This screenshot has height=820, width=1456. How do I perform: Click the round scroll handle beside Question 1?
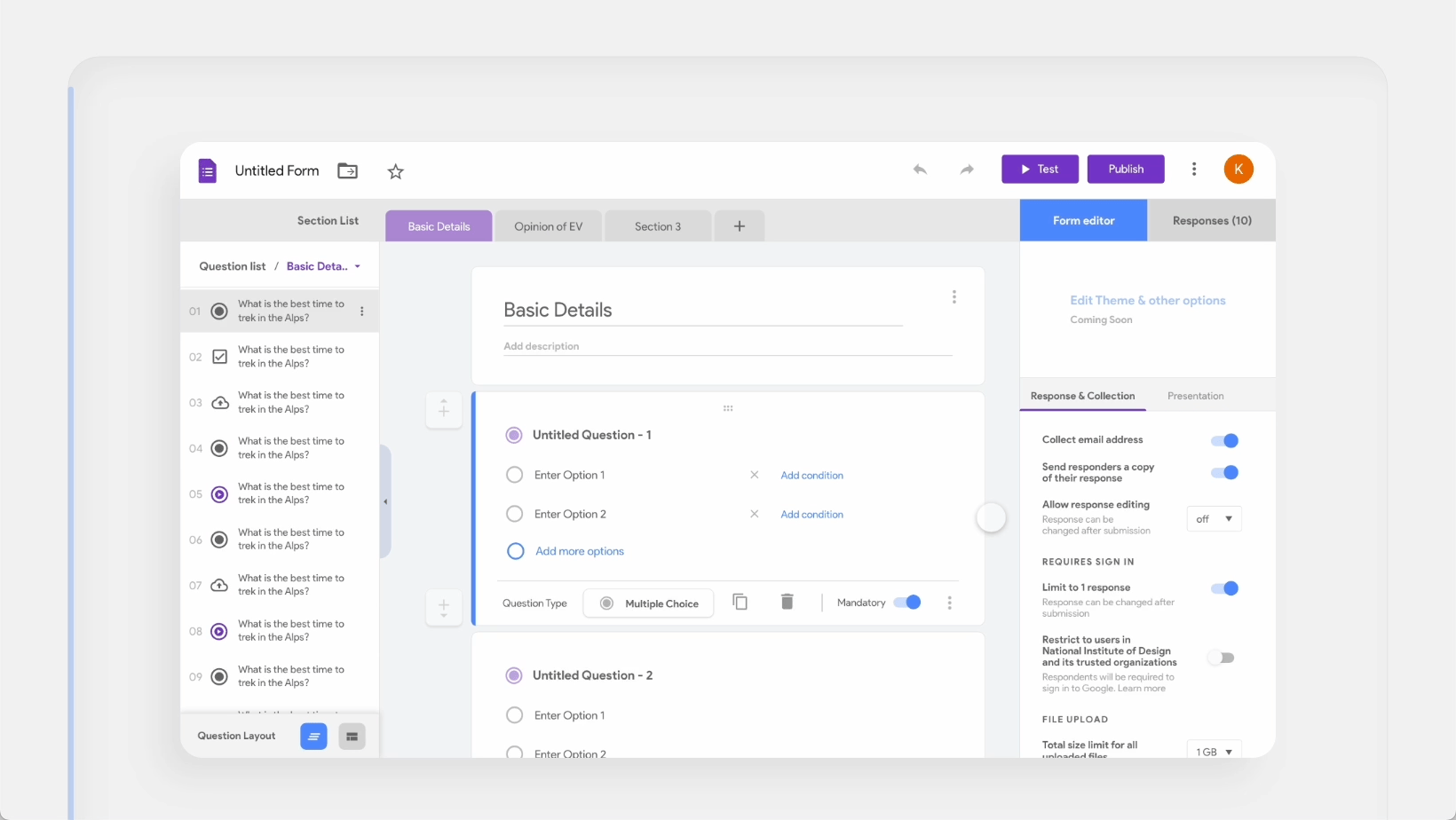click(991, 517)
